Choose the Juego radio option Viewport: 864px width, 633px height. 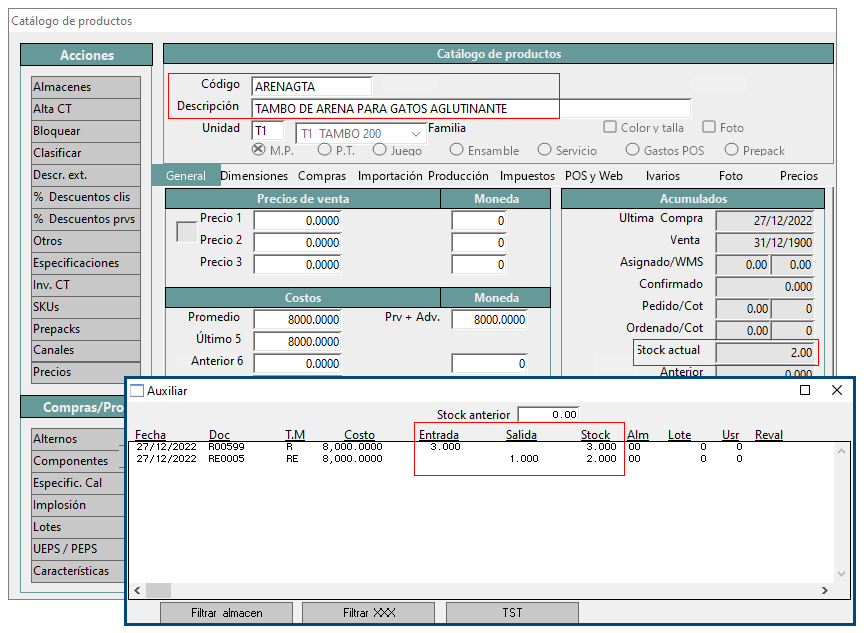380,149
